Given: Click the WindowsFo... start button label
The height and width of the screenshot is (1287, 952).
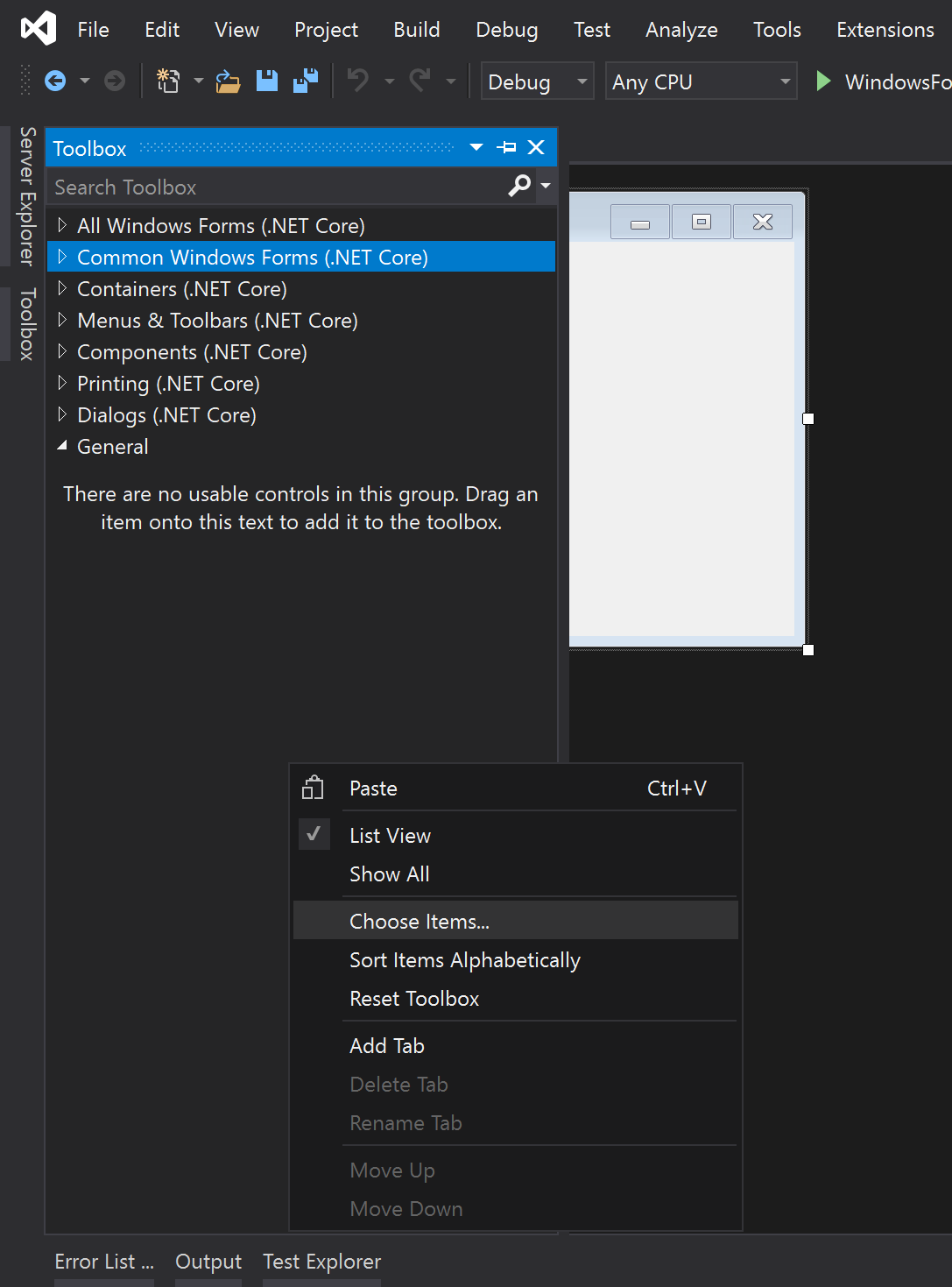Looking at the screenshot, I should [x=898, y=81].
